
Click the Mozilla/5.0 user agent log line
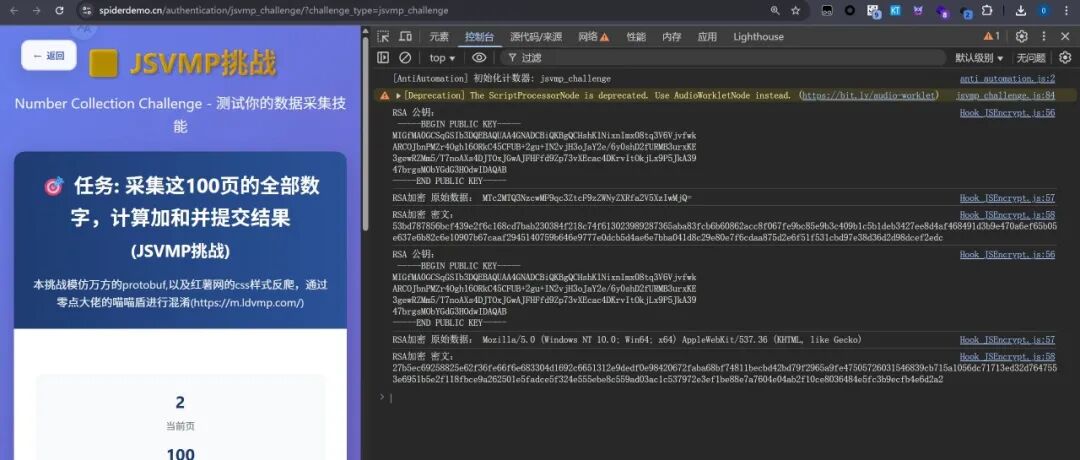coord(627,340)
